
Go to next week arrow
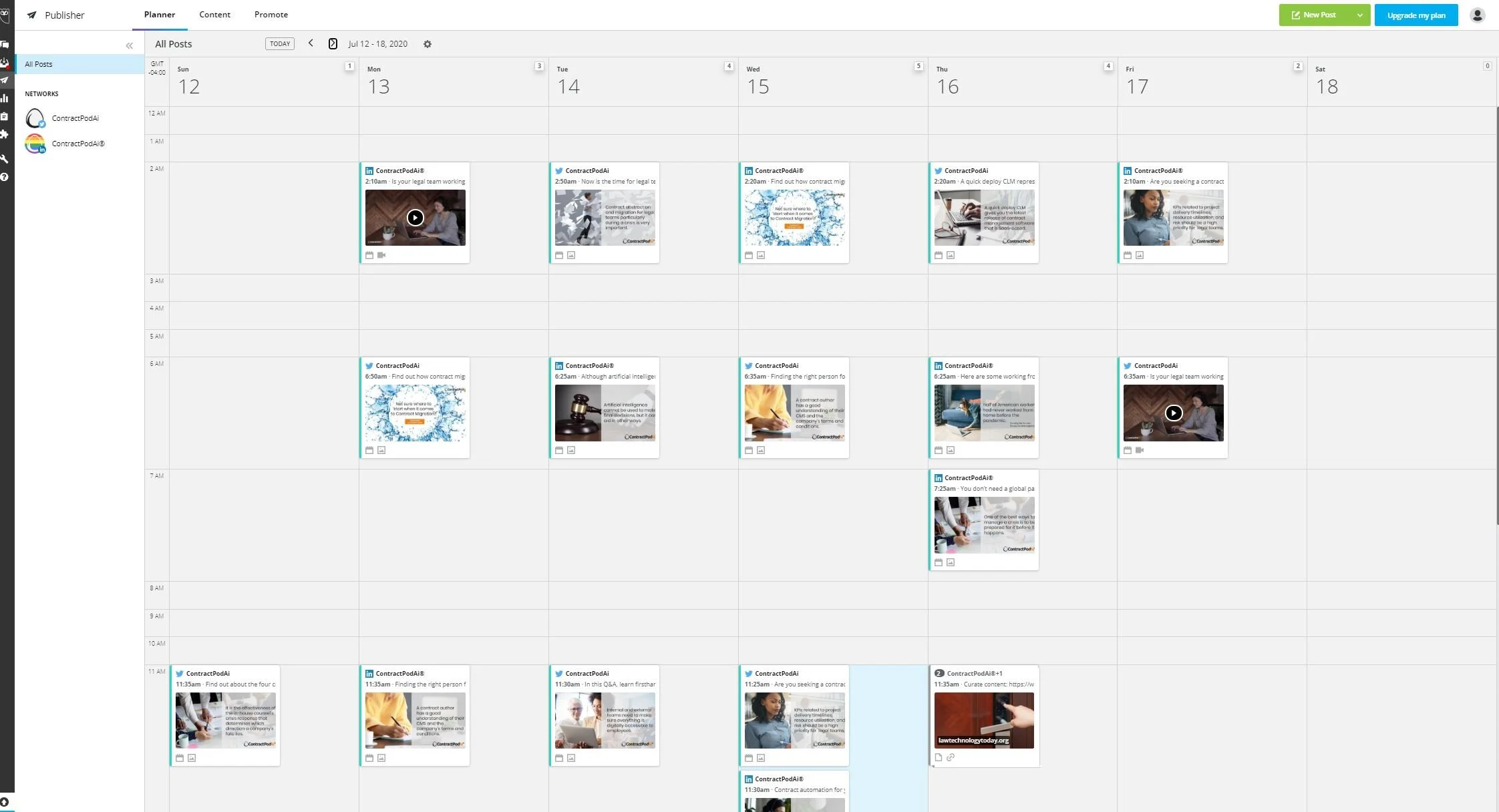(x=333, y=43)
